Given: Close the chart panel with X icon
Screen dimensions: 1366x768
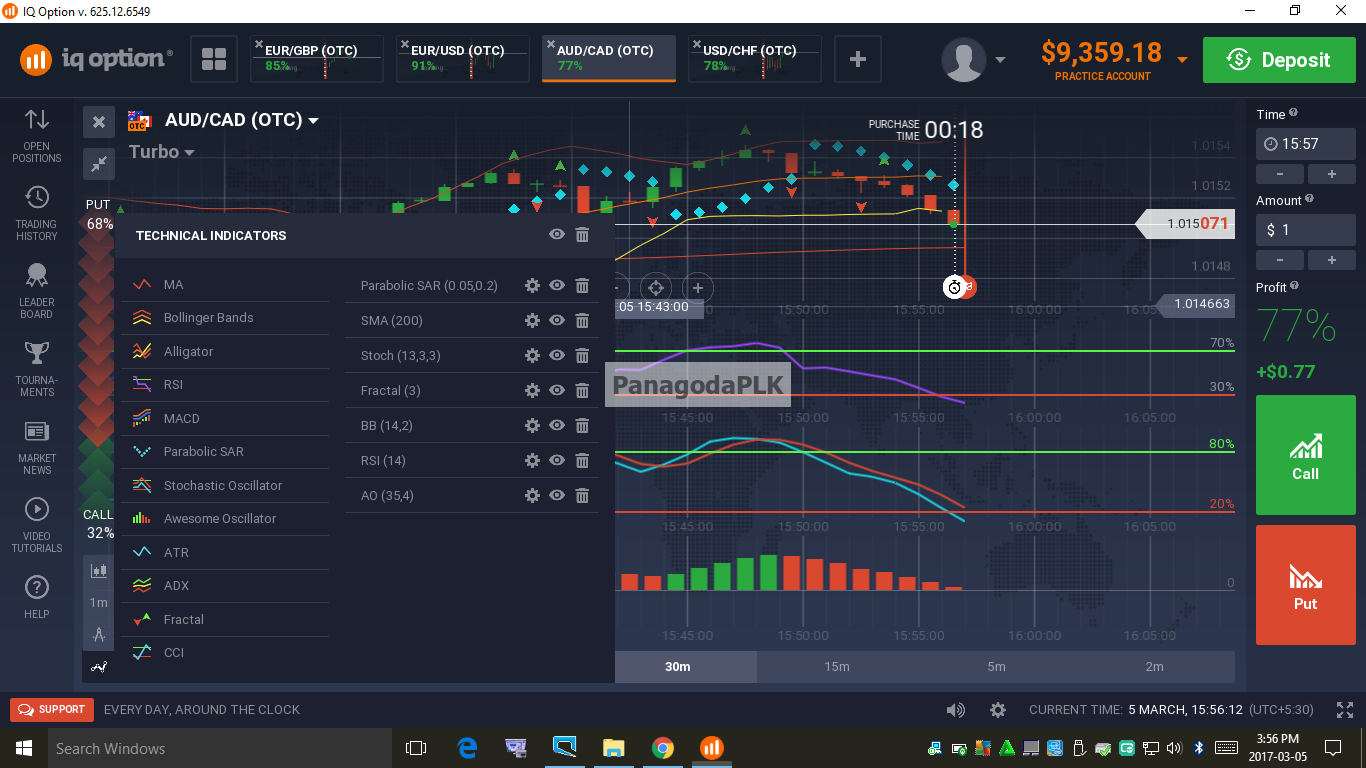Looking at the screenshot, I should click(x=99, y=122).
